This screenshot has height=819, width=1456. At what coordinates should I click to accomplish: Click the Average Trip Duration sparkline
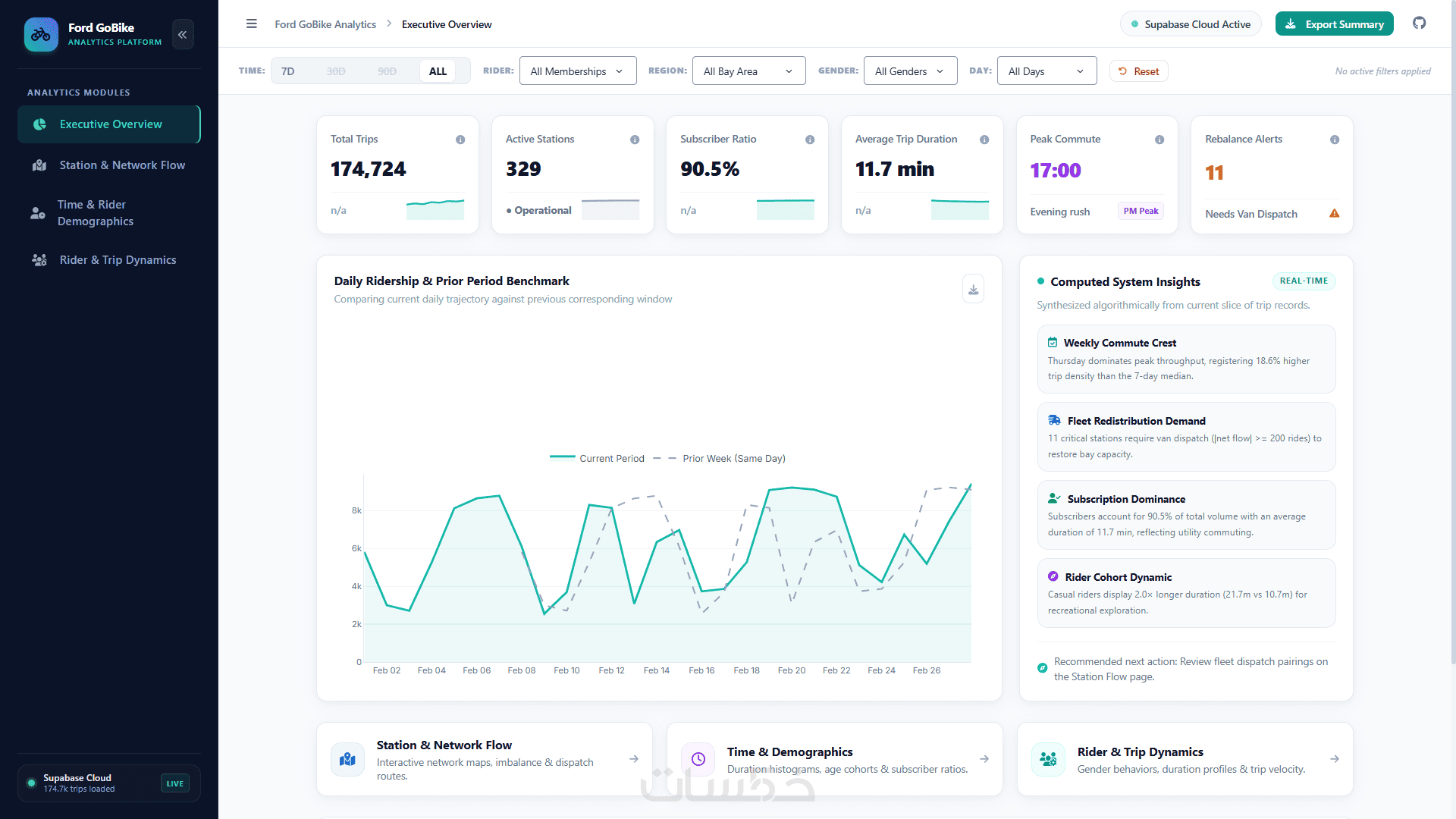[x=960, y=209]
